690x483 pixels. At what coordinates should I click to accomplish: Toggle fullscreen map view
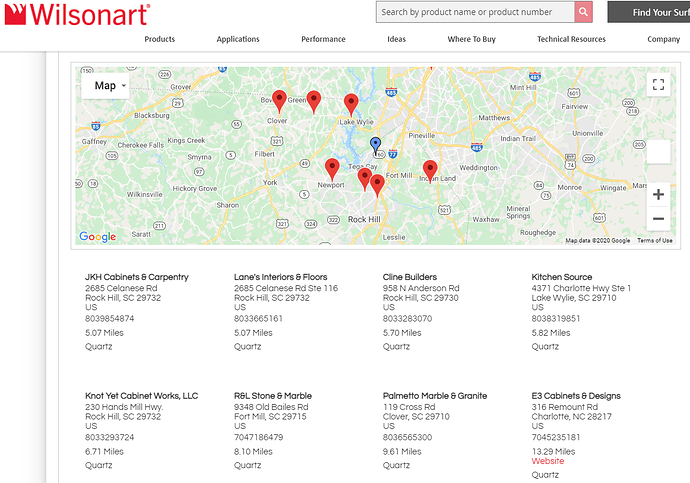click(658, 84)
